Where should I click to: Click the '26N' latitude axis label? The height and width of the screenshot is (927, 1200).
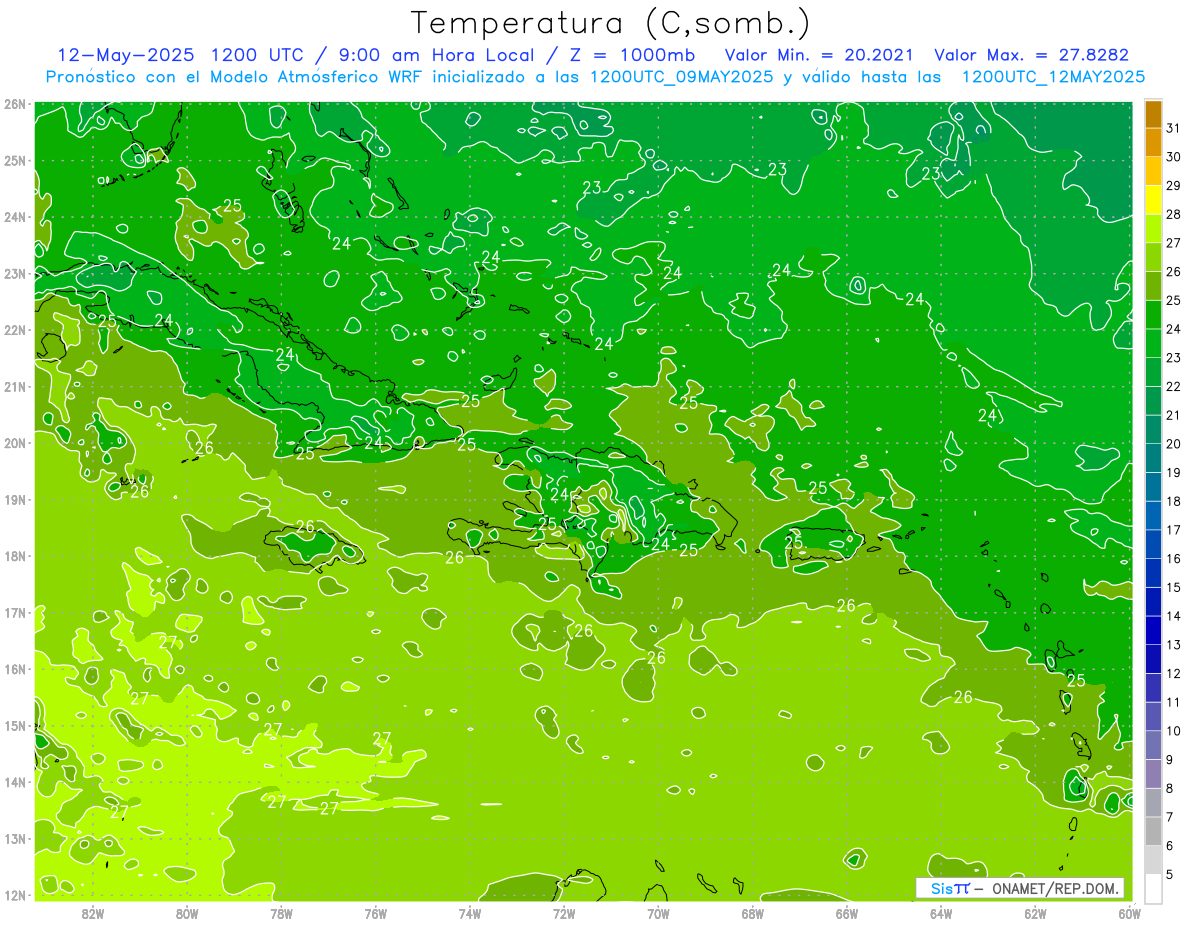click(15, 104)
